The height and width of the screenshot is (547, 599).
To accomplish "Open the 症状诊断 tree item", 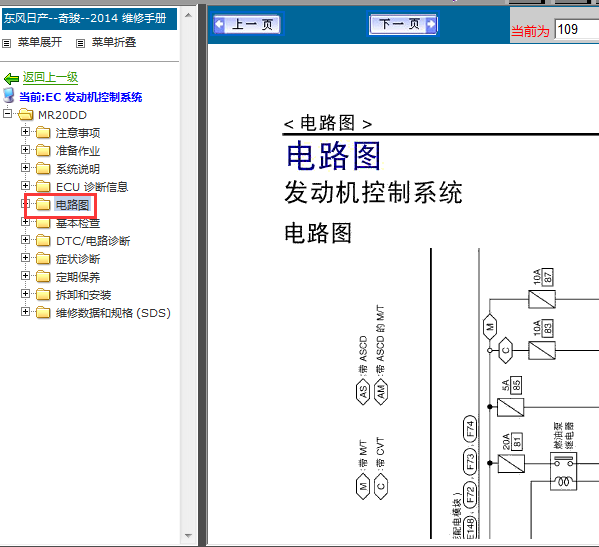I will coord(78,259).
